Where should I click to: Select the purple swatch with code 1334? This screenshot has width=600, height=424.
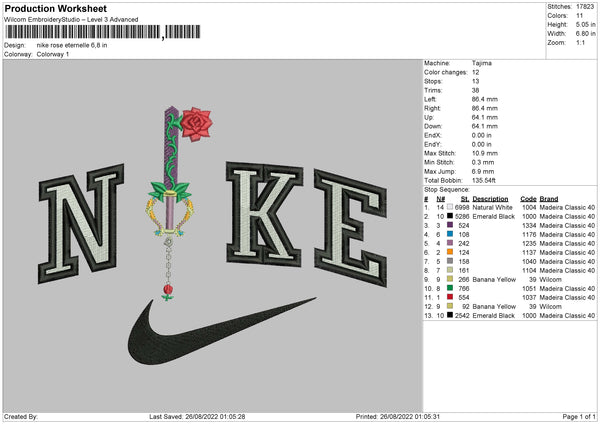[x=450, y=225]
